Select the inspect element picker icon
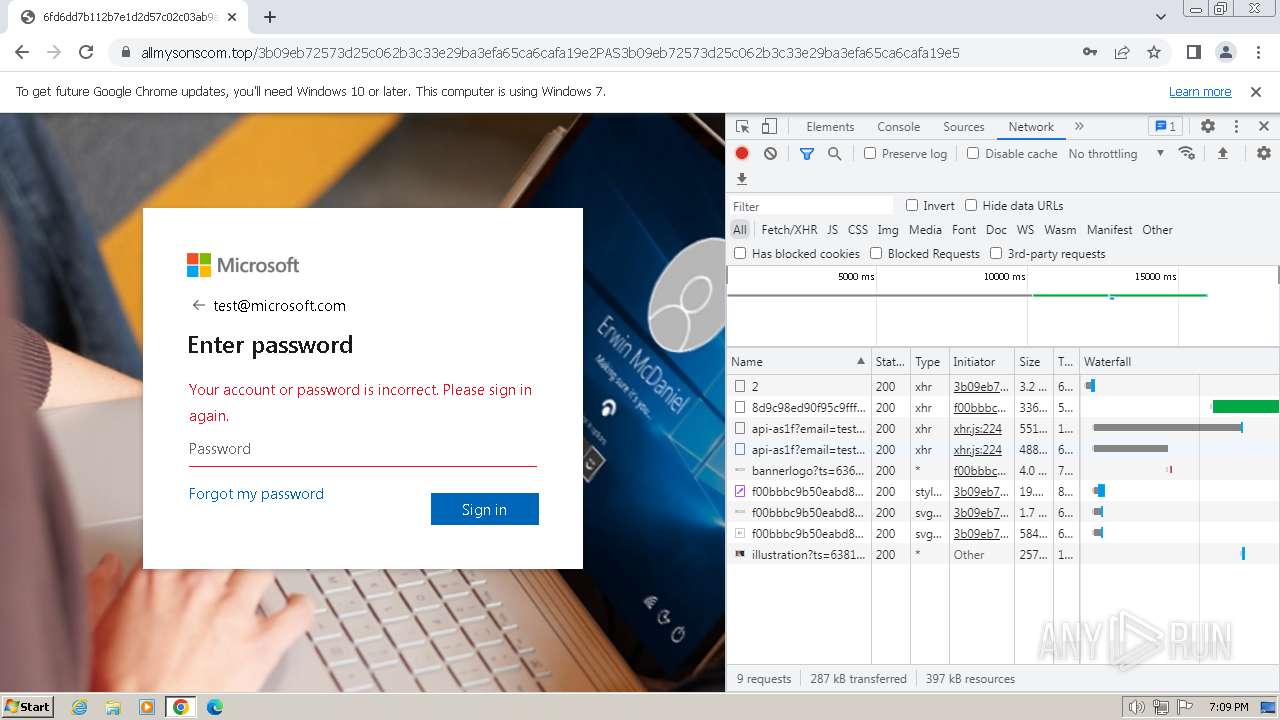 742,126
